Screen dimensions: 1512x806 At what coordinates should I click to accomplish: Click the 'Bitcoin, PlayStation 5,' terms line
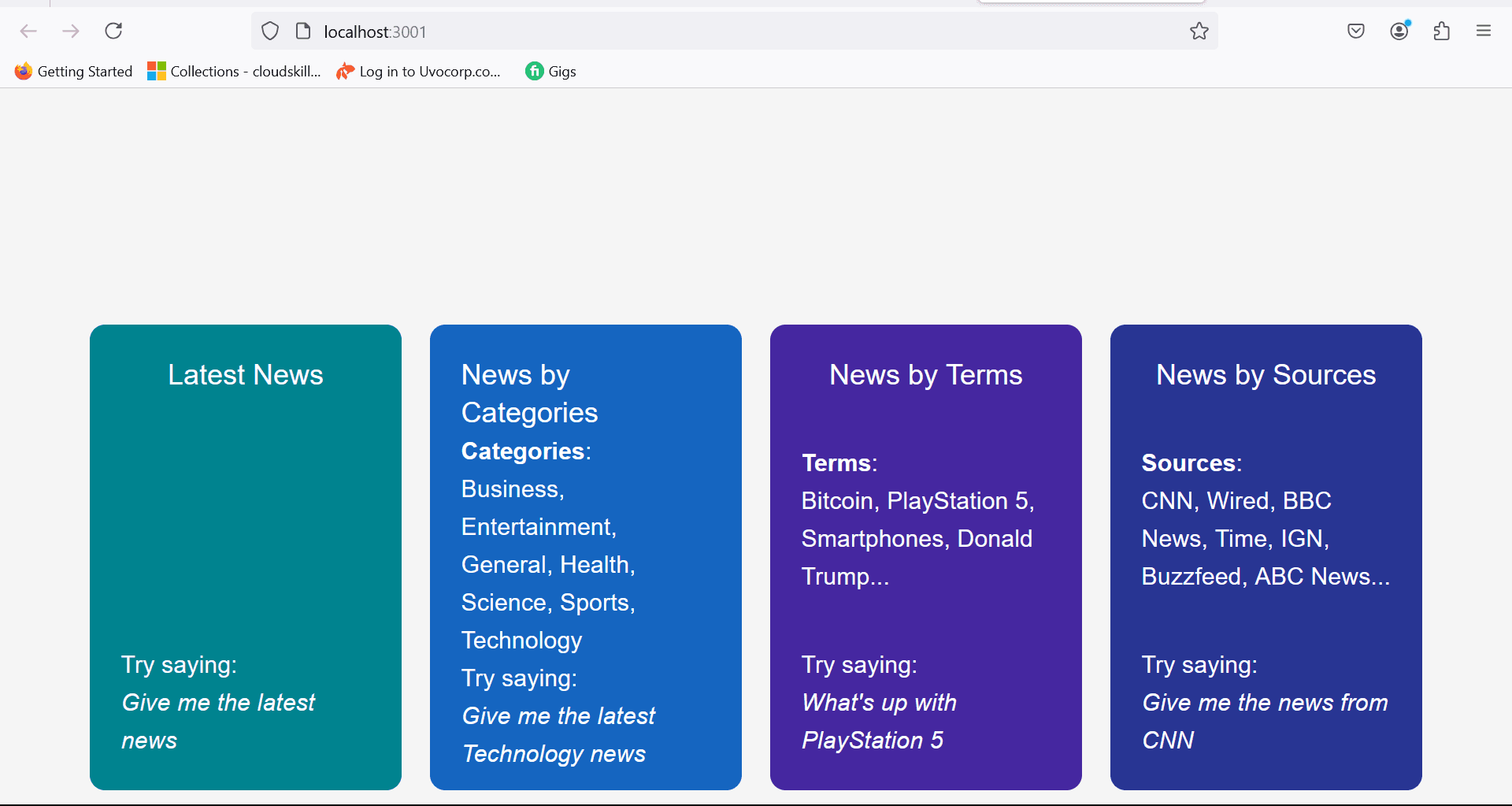pyautogui.click(x=917, y=501)
